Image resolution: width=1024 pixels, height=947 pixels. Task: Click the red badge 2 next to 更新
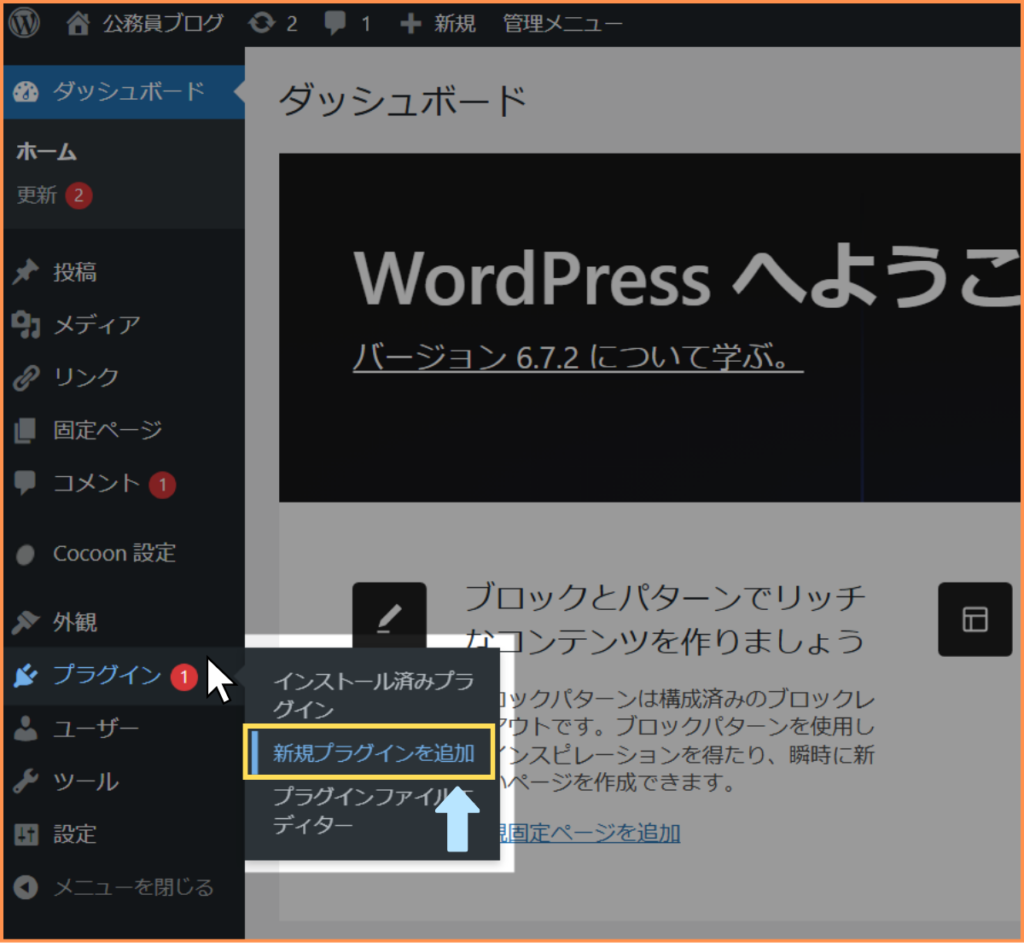(x=78, y=195)
